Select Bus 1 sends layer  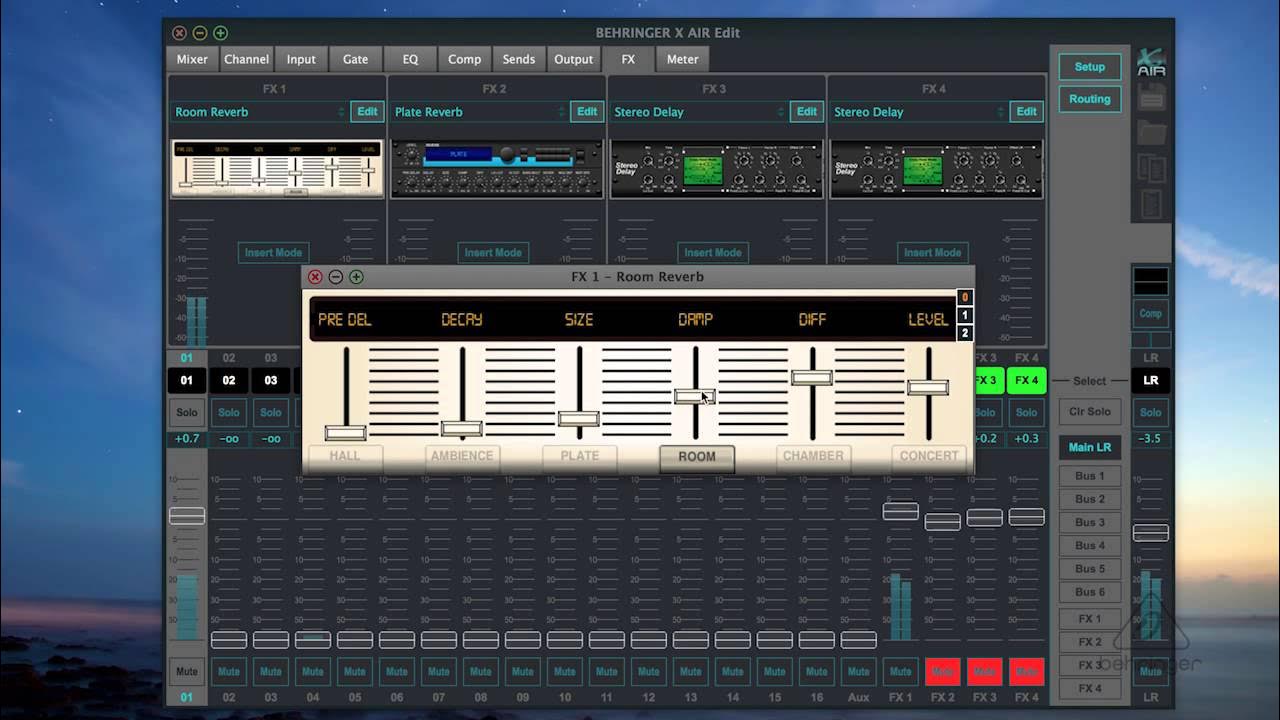coord(1089,476)
